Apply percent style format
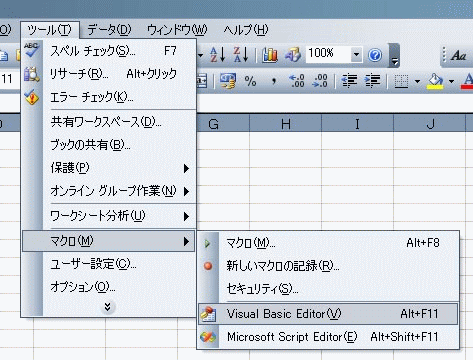The height and width of the screenshot is (360, 473). [x=250, y=81]
